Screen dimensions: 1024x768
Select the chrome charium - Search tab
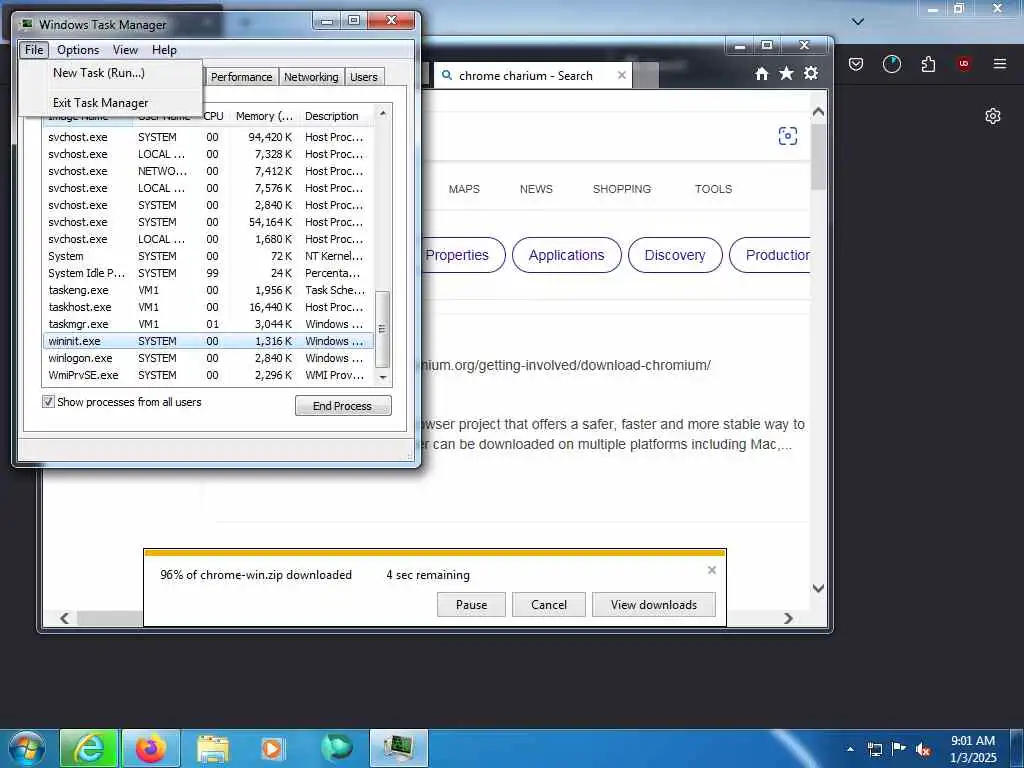click(526, 76)
